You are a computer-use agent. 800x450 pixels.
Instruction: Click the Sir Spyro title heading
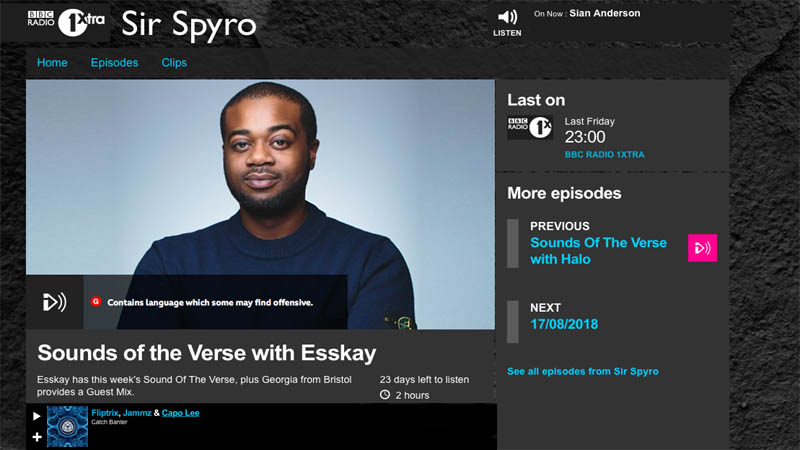click(x=189, y=25)
